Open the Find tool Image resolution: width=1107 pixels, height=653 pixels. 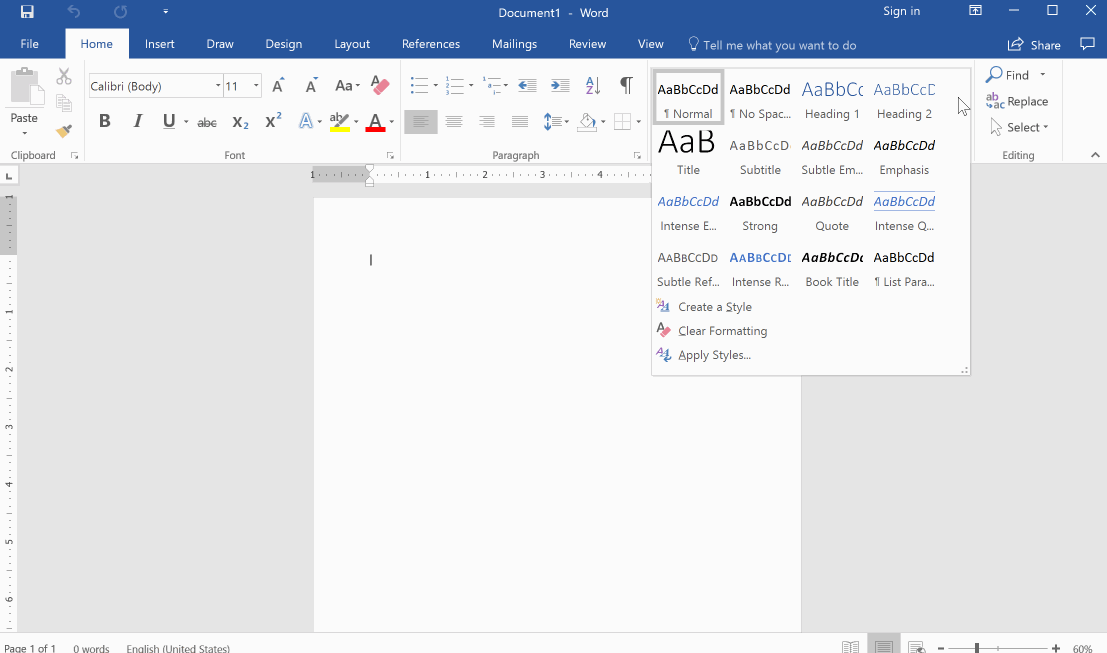click(1010, 74)
